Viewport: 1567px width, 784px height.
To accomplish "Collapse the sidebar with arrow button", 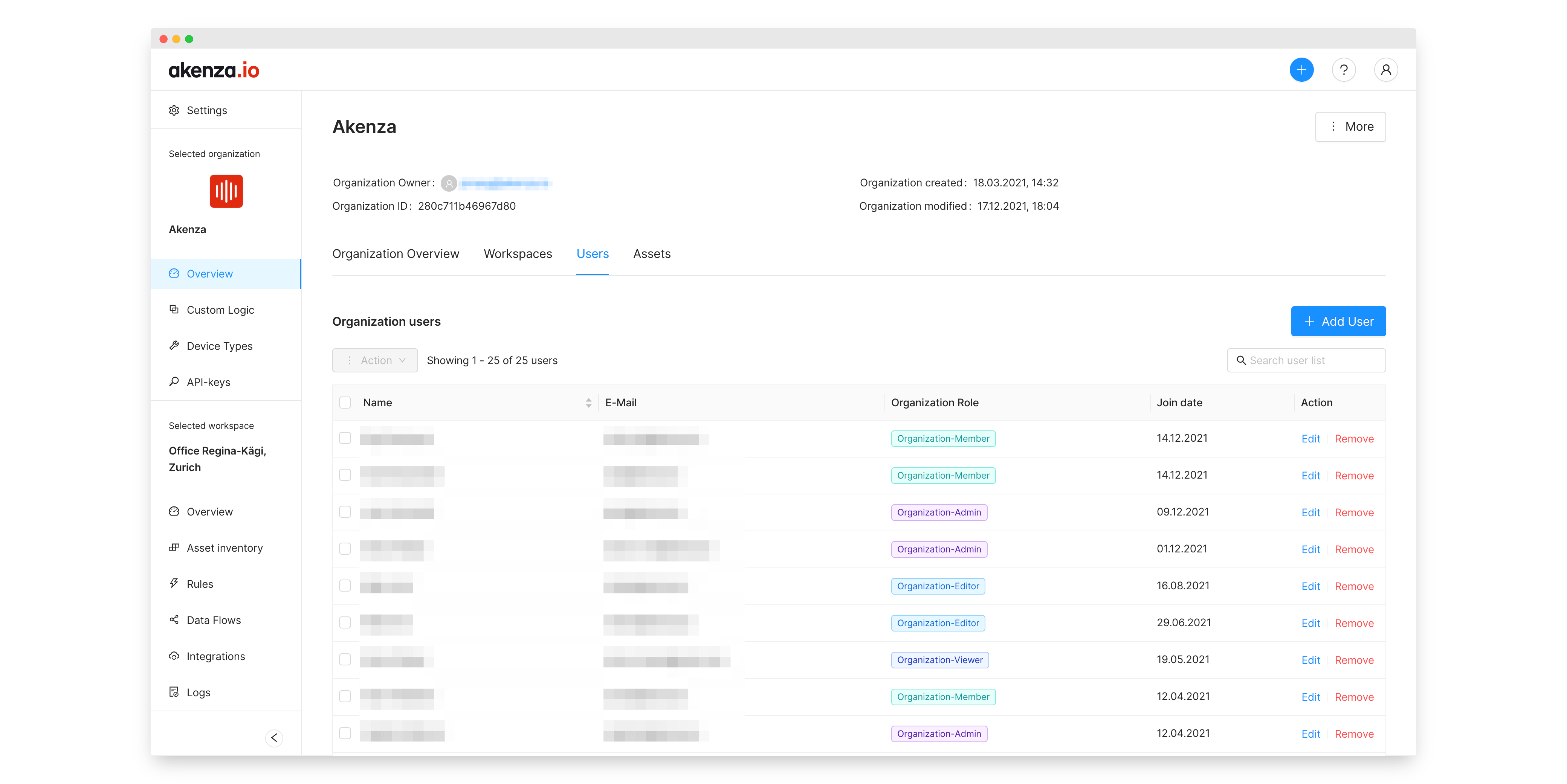I will (x=274, y=738).
